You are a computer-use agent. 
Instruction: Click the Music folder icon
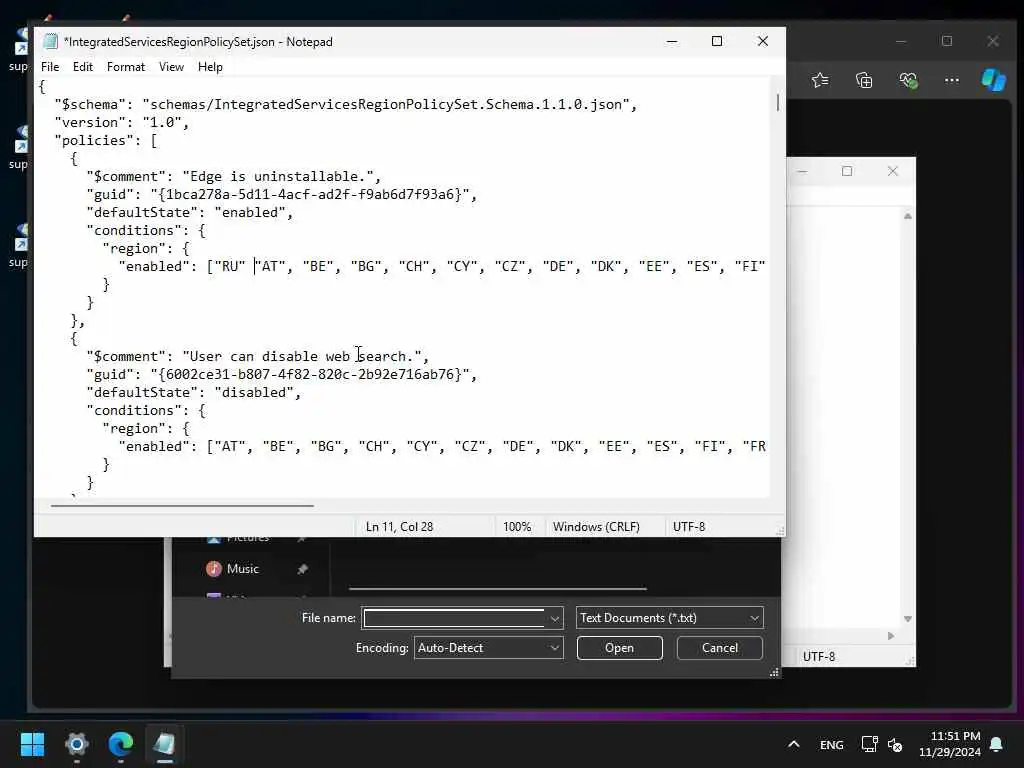tap(214, 569)
